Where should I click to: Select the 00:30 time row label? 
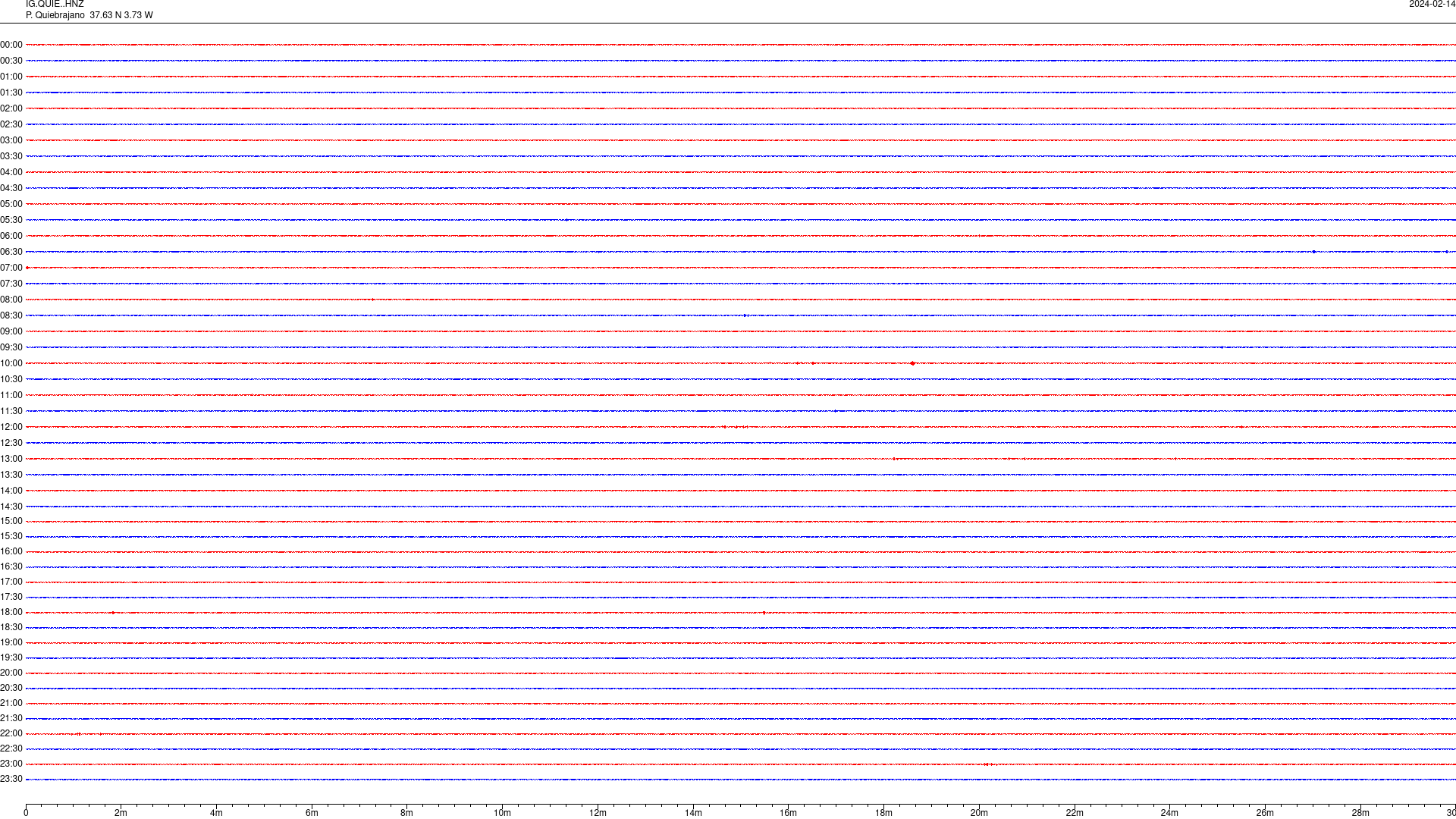point(11,61)
